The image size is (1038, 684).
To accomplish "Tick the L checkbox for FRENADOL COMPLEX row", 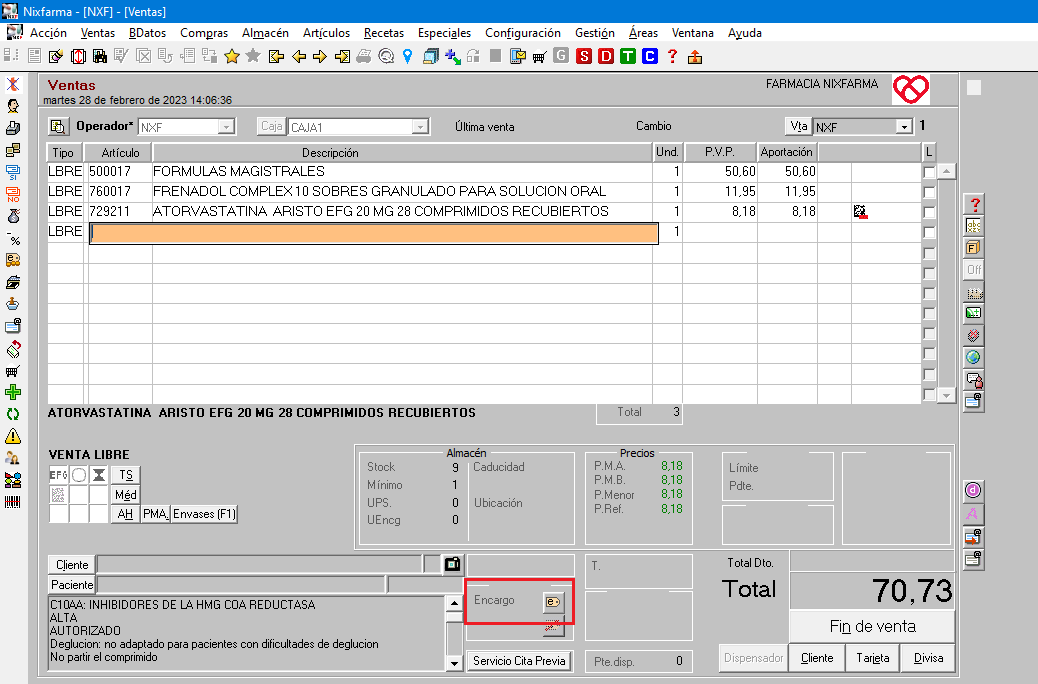I will click(x=929, y=192).
